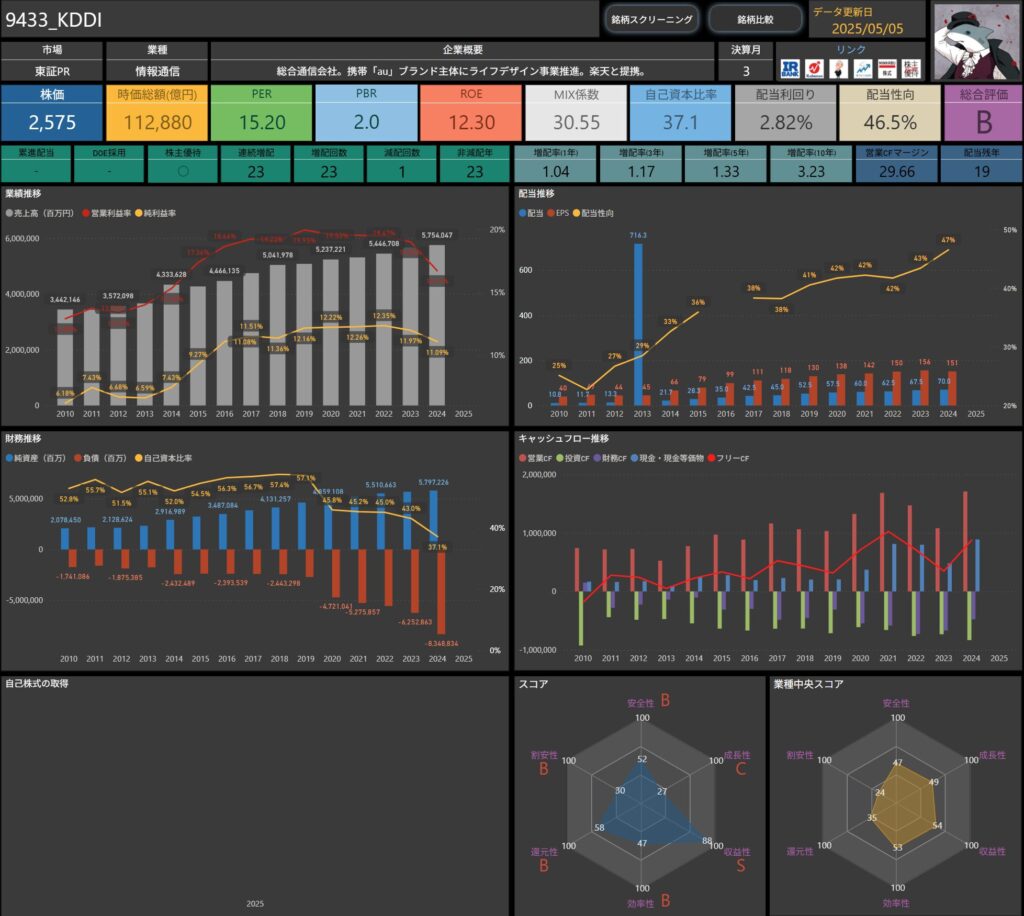This screenshot has height=916, width=1024.
Task: Click the tall 716.3 bar in 配当推移
Action: pos(638,324)
